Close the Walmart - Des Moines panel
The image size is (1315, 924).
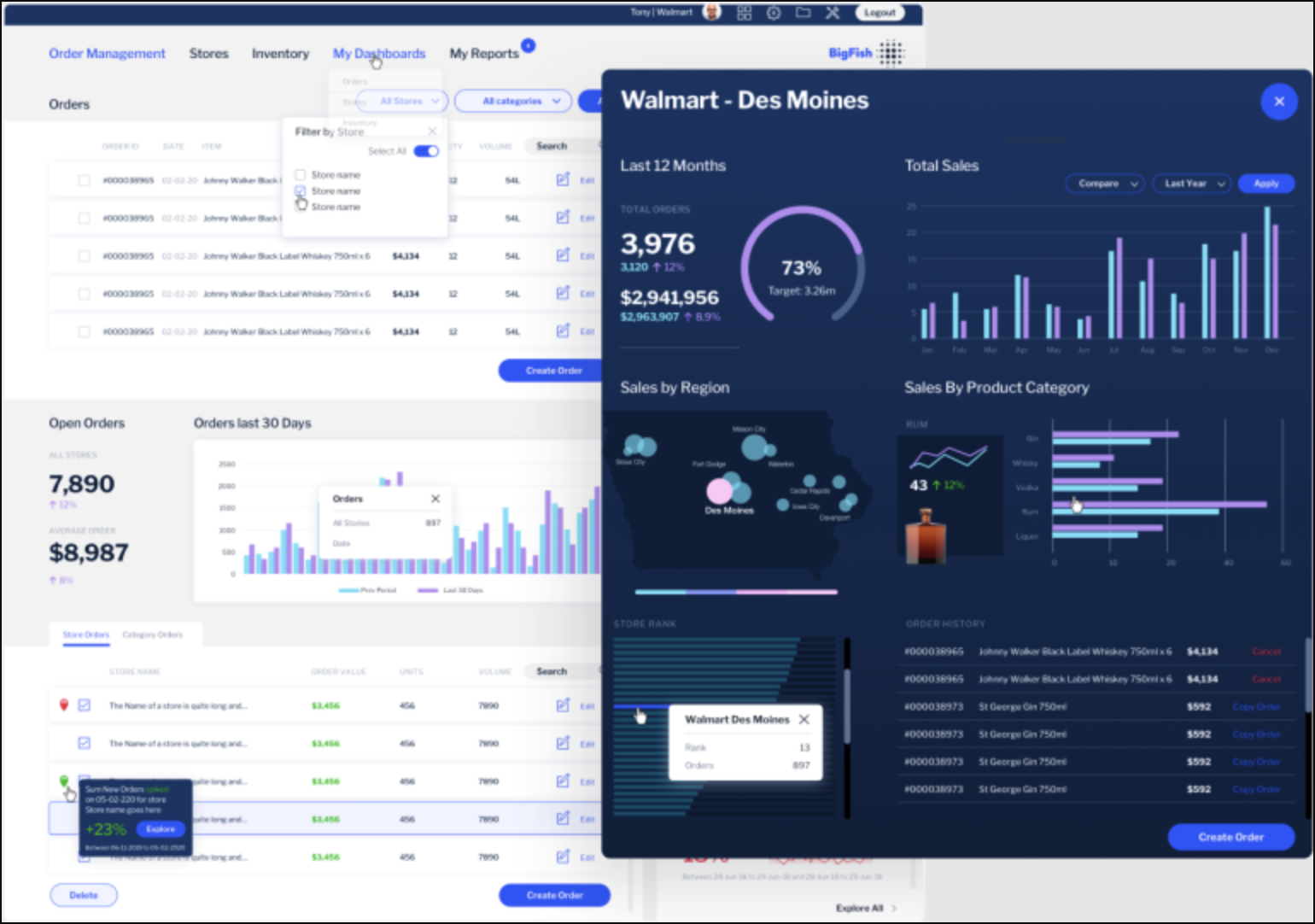click(1279, 102)
